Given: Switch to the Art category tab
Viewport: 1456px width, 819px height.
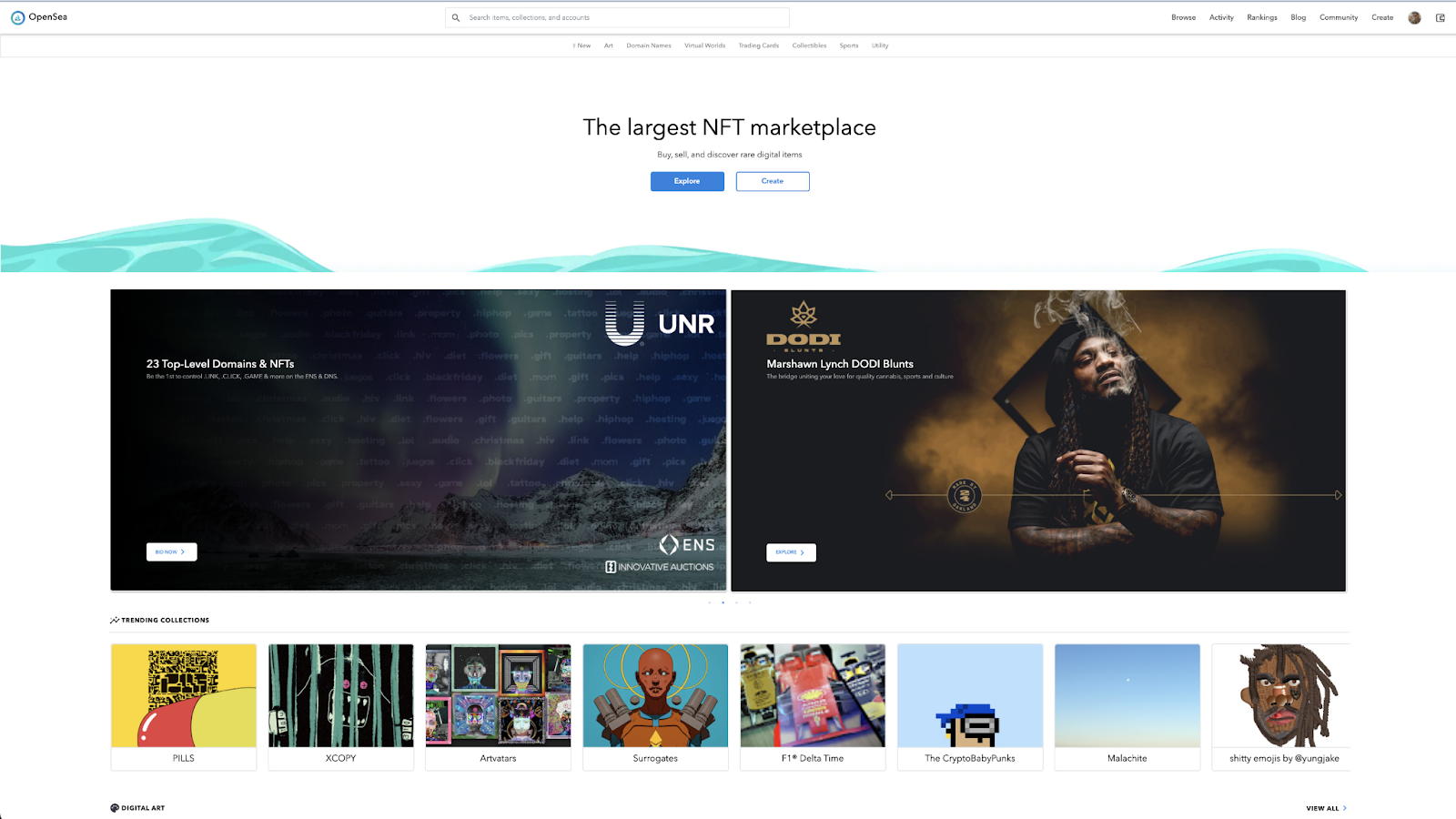Looking at the screenshot, I should 609,45.
